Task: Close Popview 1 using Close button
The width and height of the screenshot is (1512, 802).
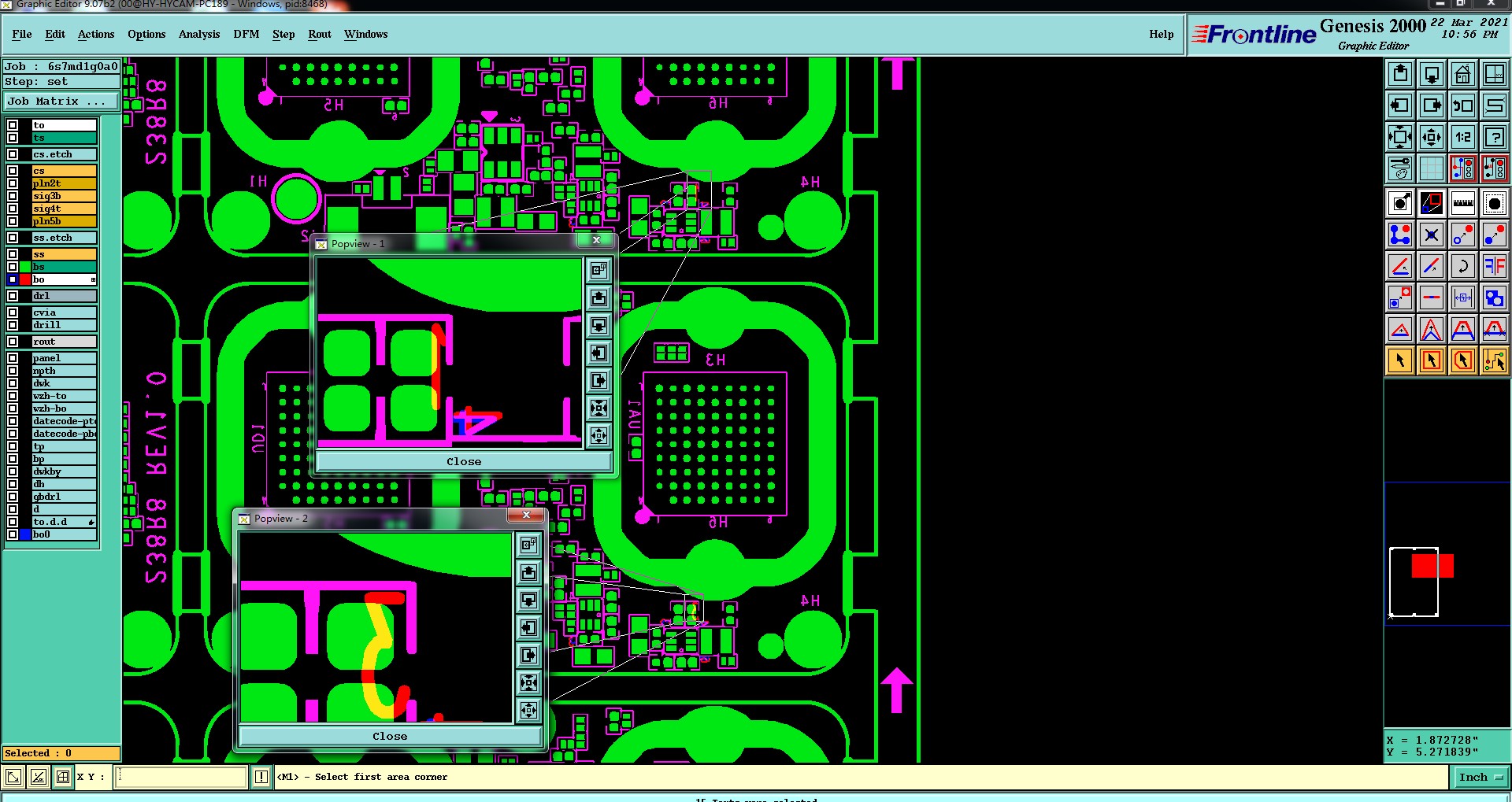Action: [464, 461]
